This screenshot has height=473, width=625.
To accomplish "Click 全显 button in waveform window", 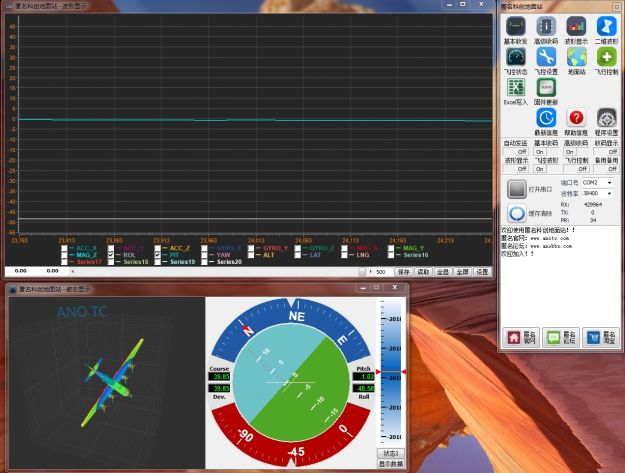I will pos(442,272).
